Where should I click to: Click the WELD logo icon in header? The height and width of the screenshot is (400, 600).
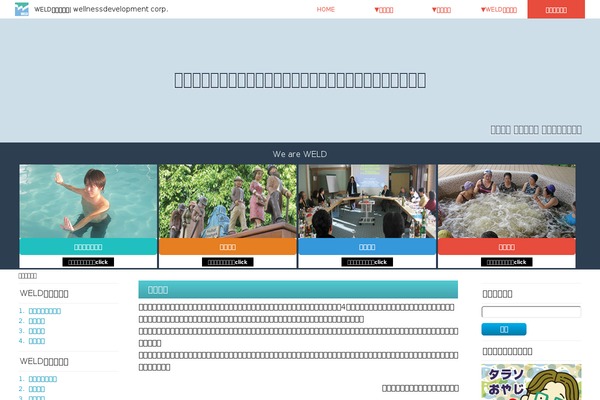22,9
